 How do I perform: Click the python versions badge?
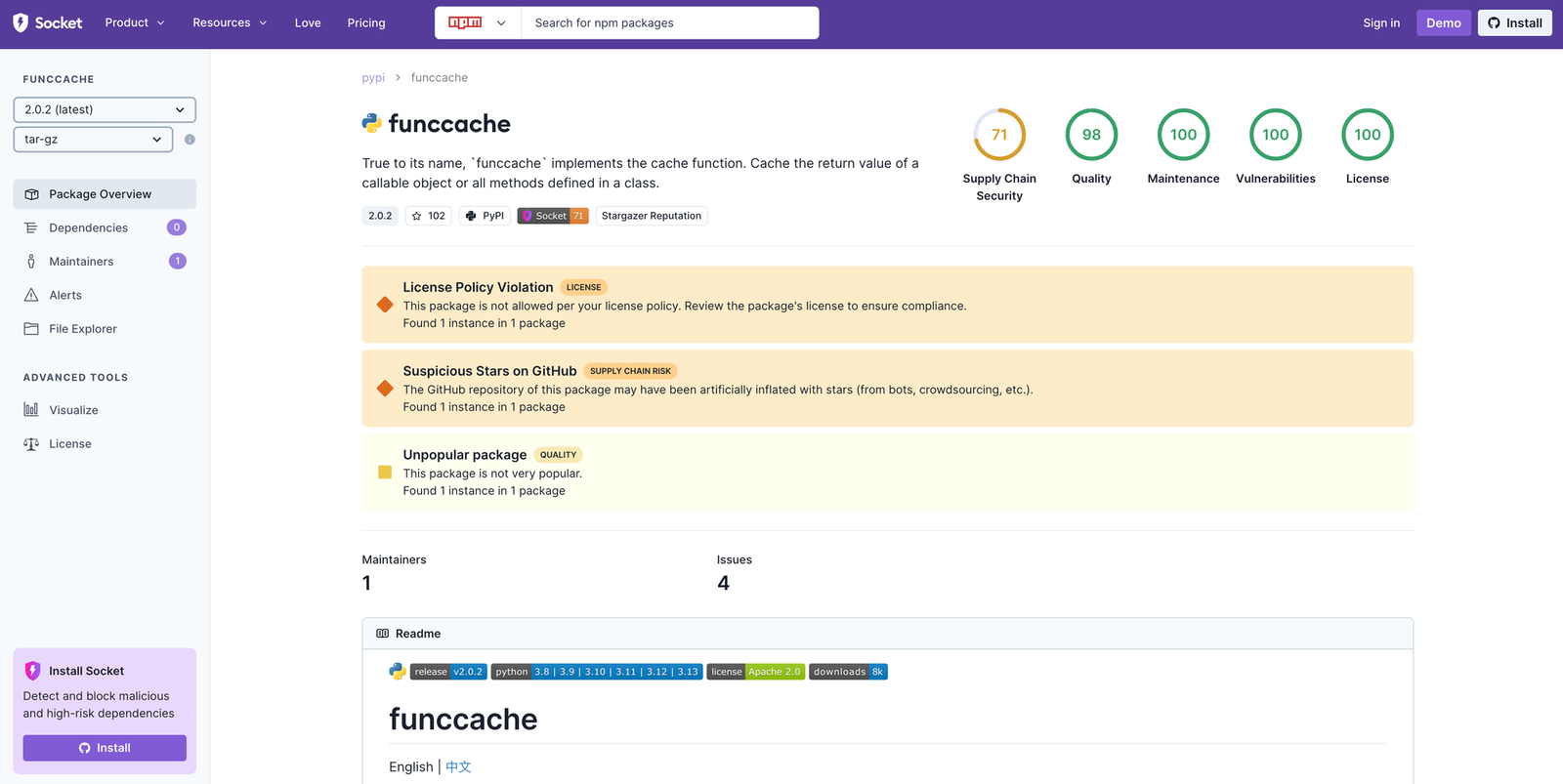tap(597, 672)
